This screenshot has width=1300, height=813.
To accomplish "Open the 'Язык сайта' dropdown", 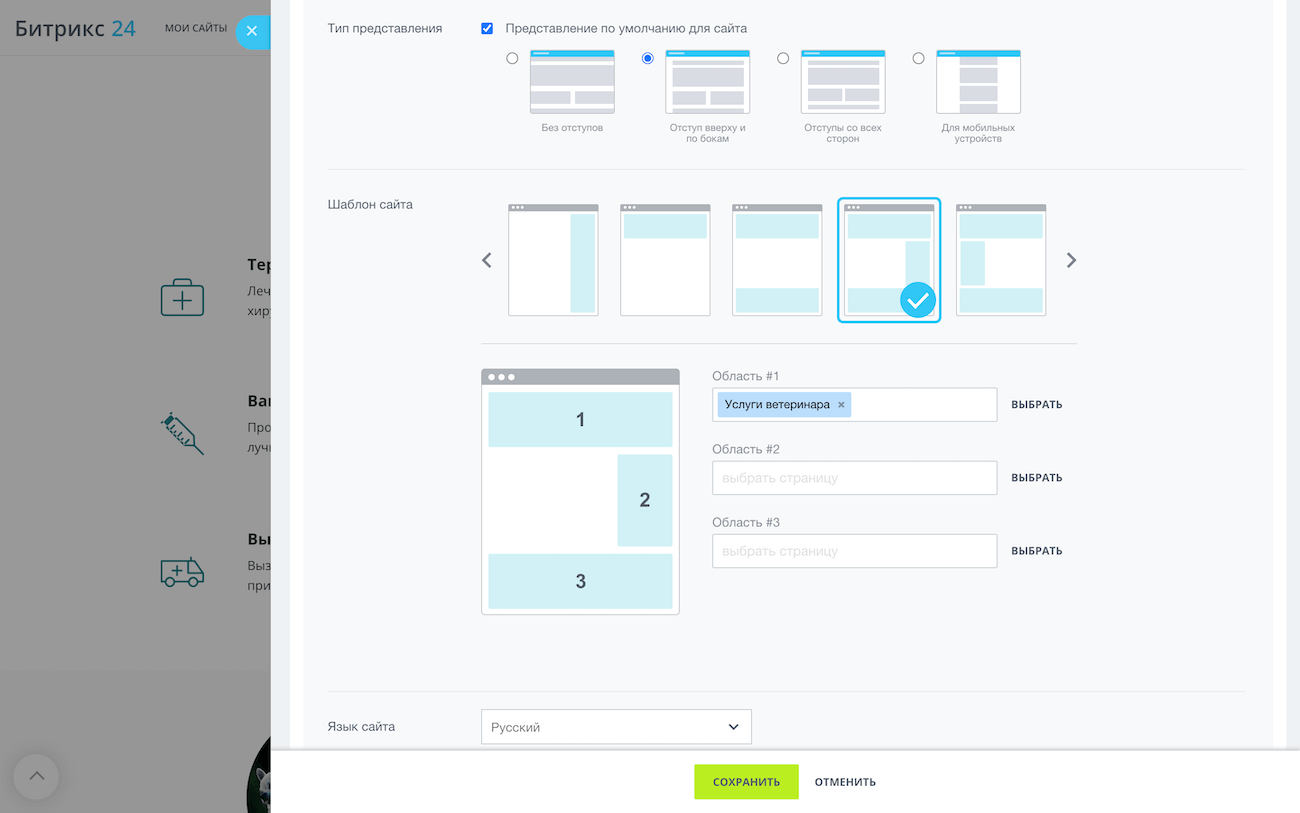I will tap(616, 727).
